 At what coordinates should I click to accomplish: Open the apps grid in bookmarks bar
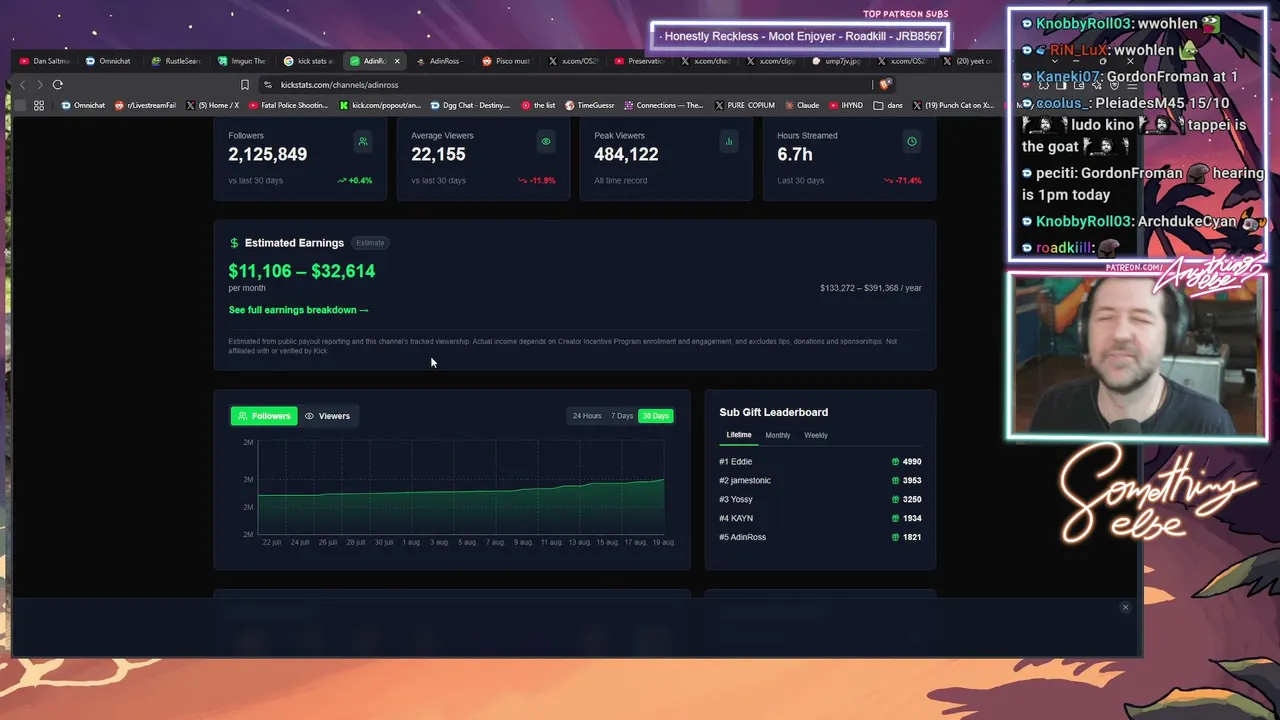[39, 105]
